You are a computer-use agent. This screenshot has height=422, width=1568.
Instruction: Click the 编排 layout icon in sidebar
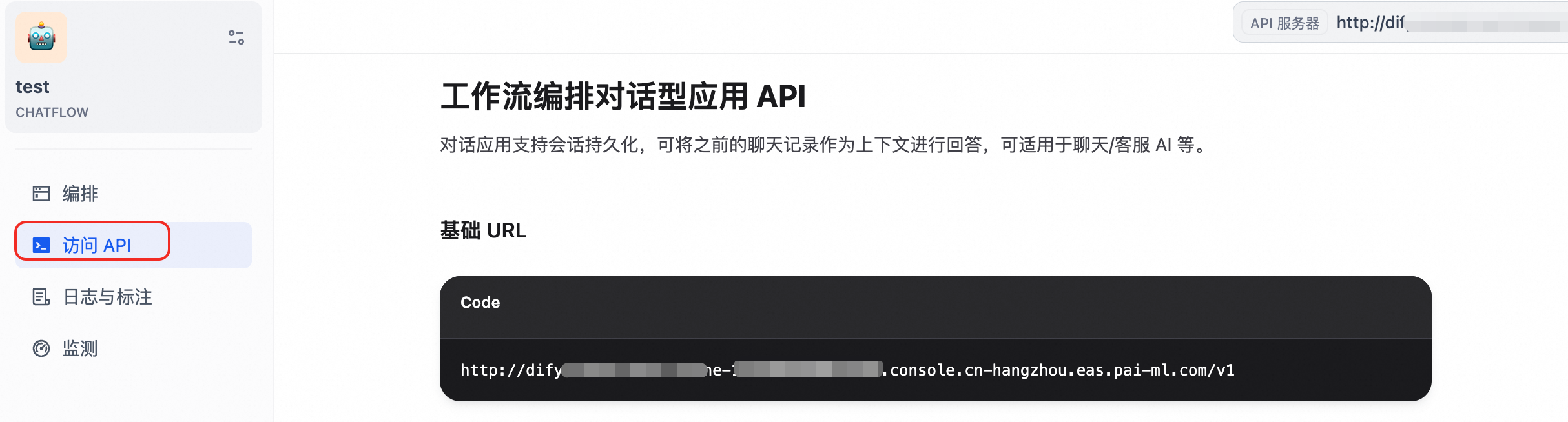coord(41,194)
